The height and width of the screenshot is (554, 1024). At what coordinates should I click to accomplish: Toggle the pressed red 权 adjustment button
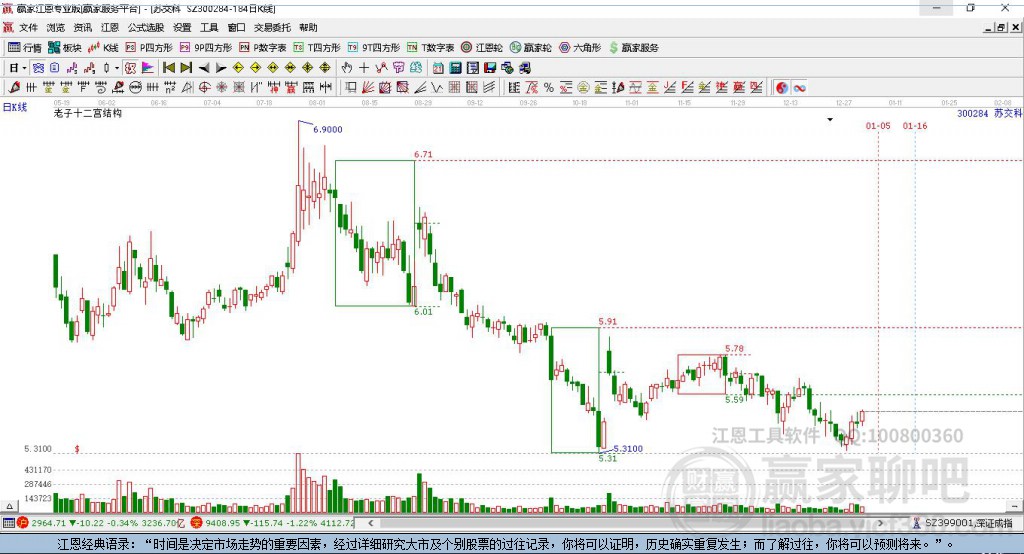[x=131, y=68]
